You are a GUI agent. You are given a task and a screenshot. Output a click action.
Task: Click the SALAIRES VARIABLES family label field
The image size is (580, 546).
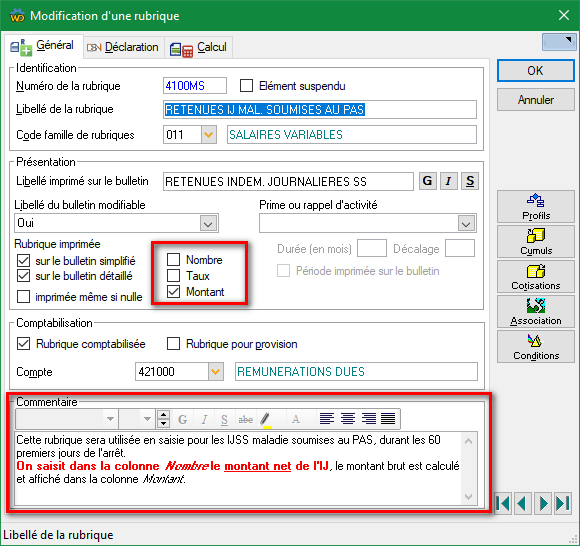pyautogui.click(x=352, y=135)
